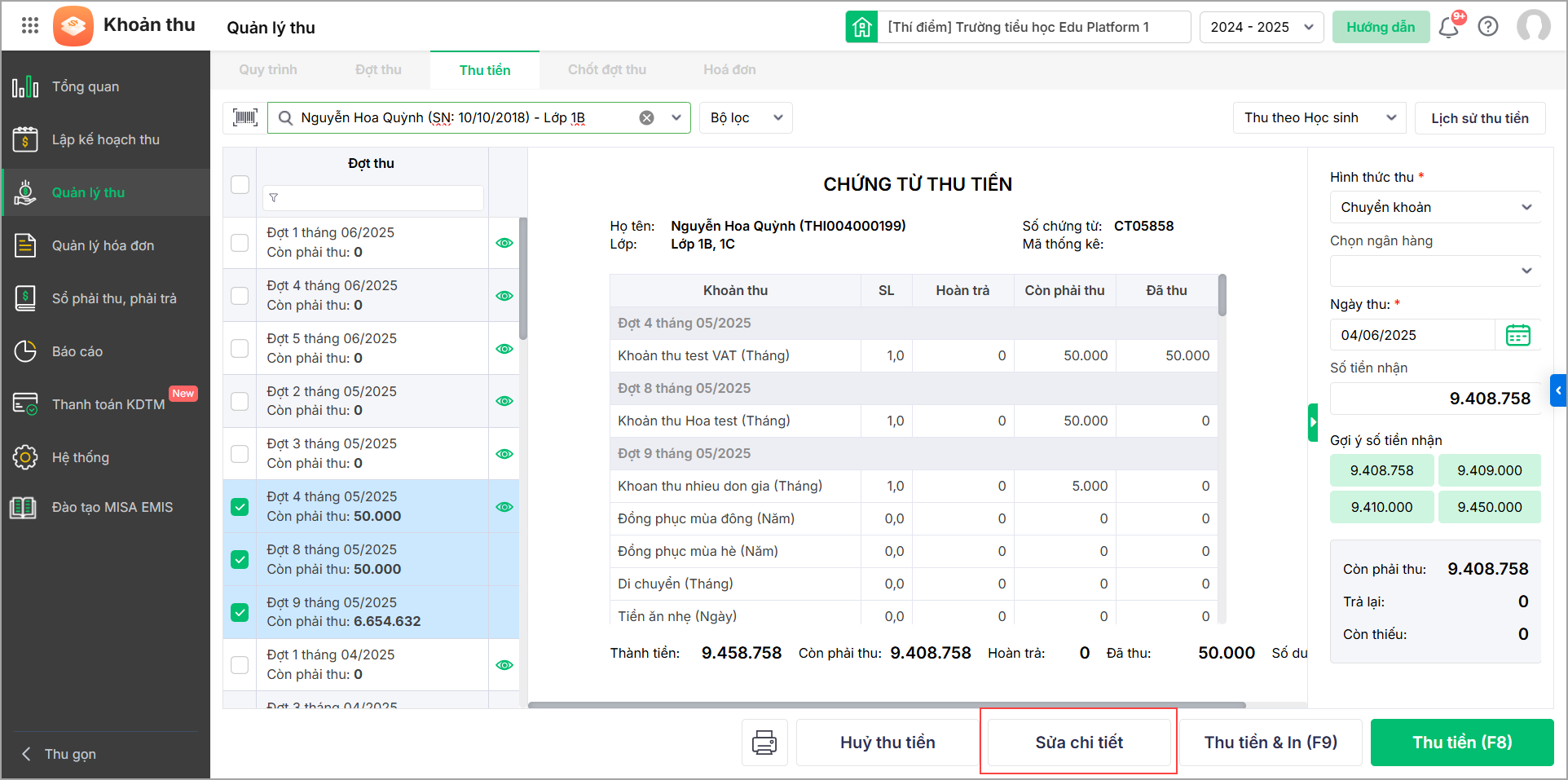
Task: Switch to Quy trình tab
Action: click(x=268, y=70)
